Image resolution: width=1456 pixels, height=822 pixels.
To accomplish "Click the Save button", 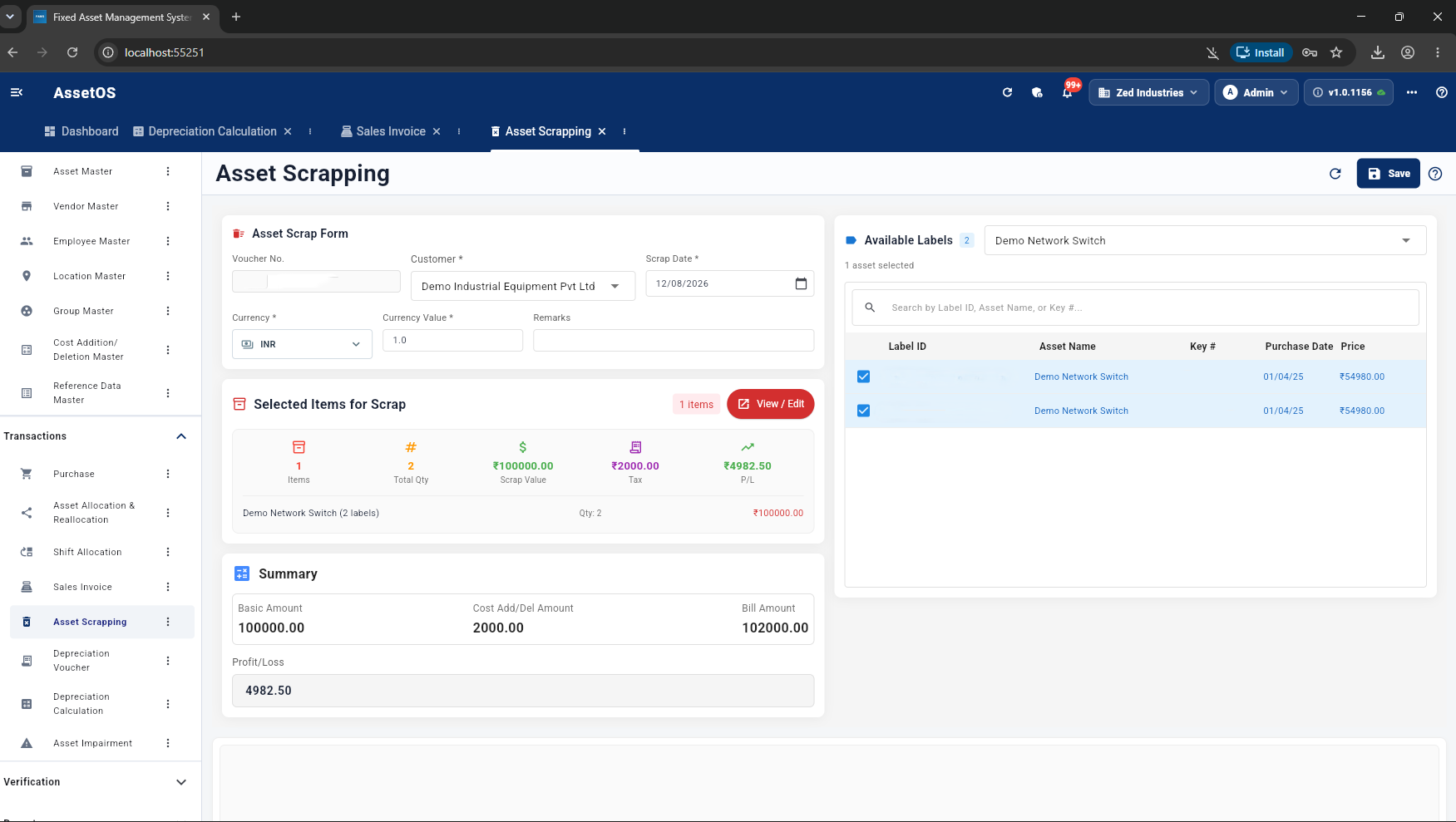I will pyautogui.click(x=1388, y=174).
